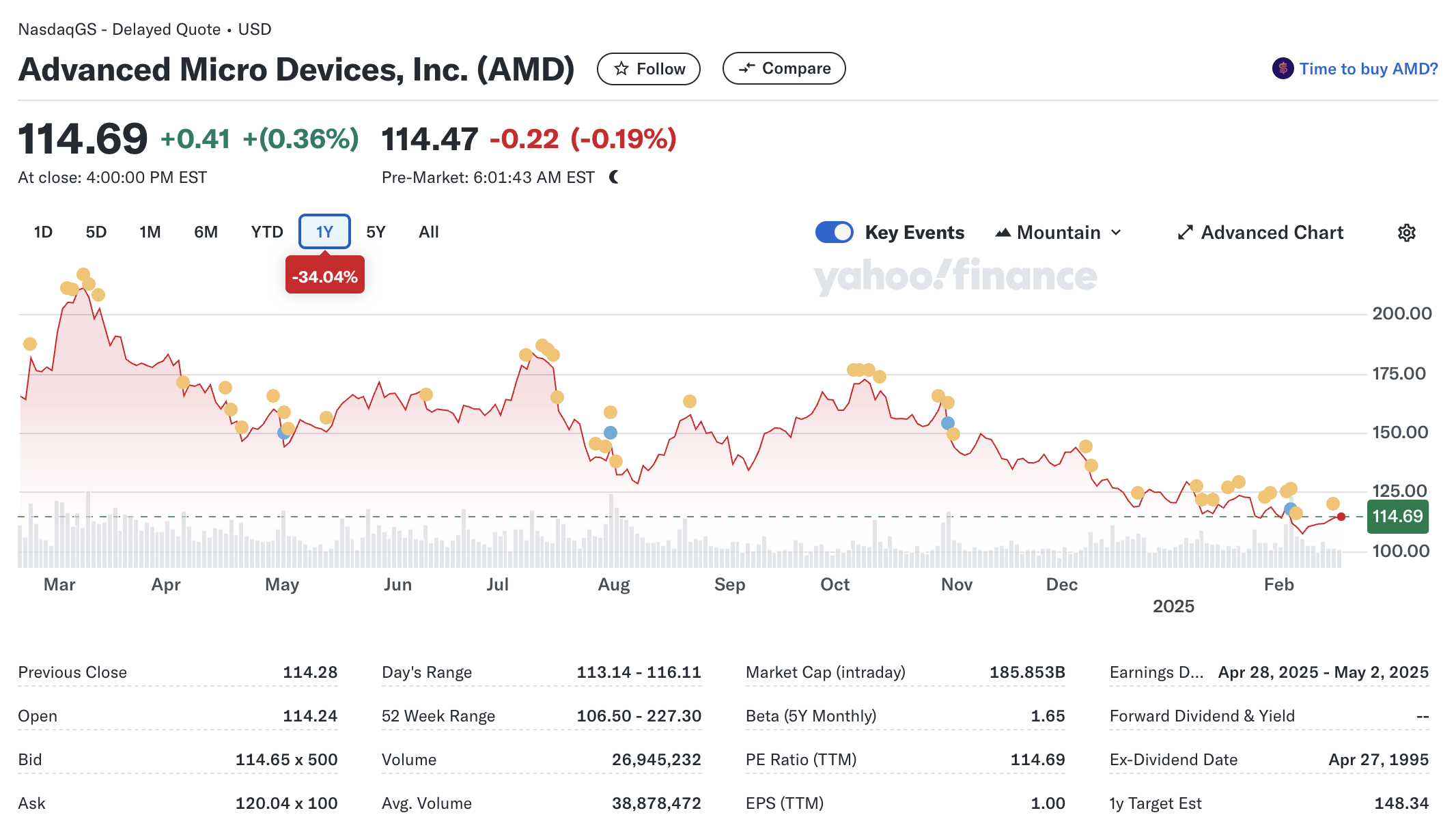The image size is (1456, 830).
Task: Click the leftmost yellow event marker in chart
Action: click(30, 344)
